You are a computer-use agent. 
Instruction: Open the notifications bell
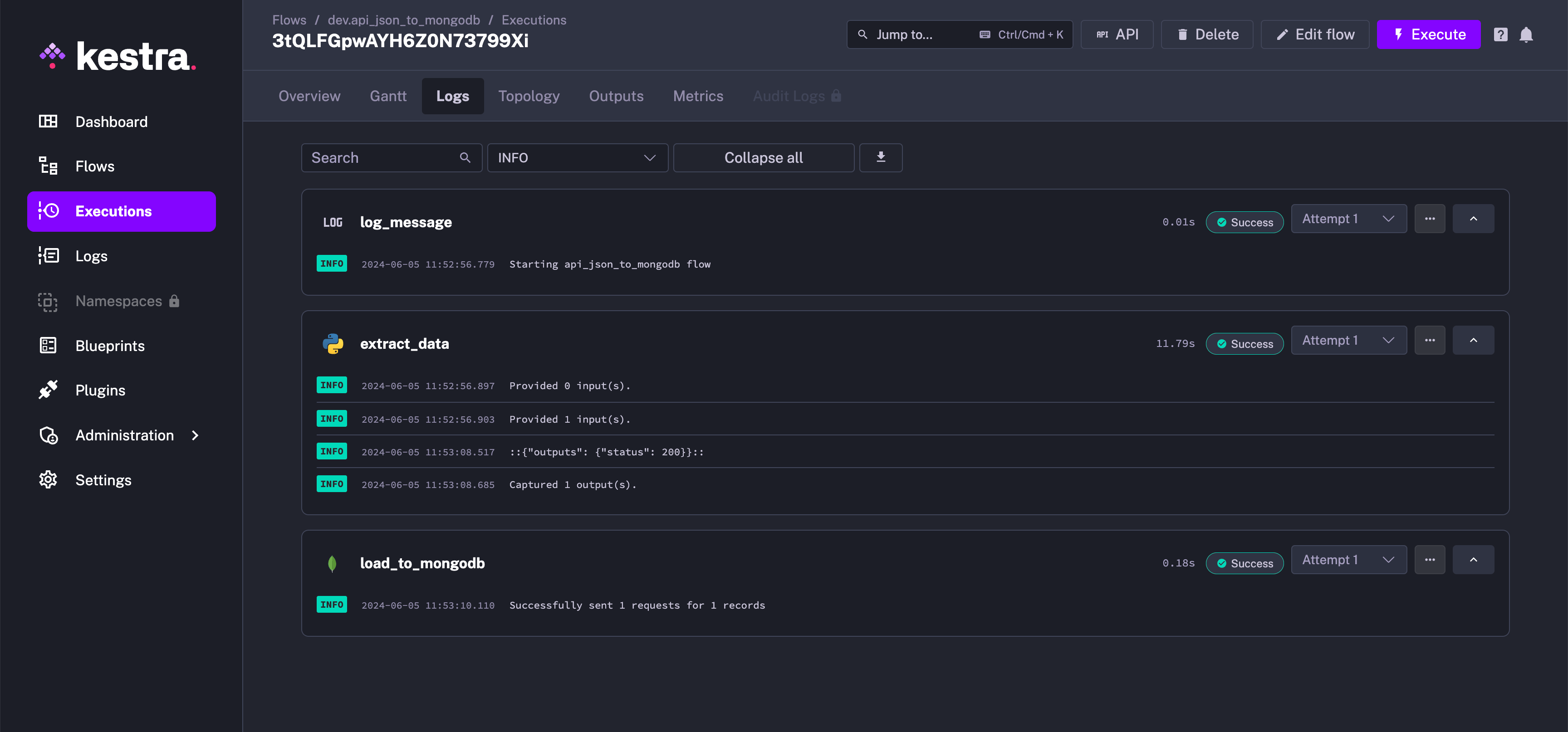[x=1526, y=34]
